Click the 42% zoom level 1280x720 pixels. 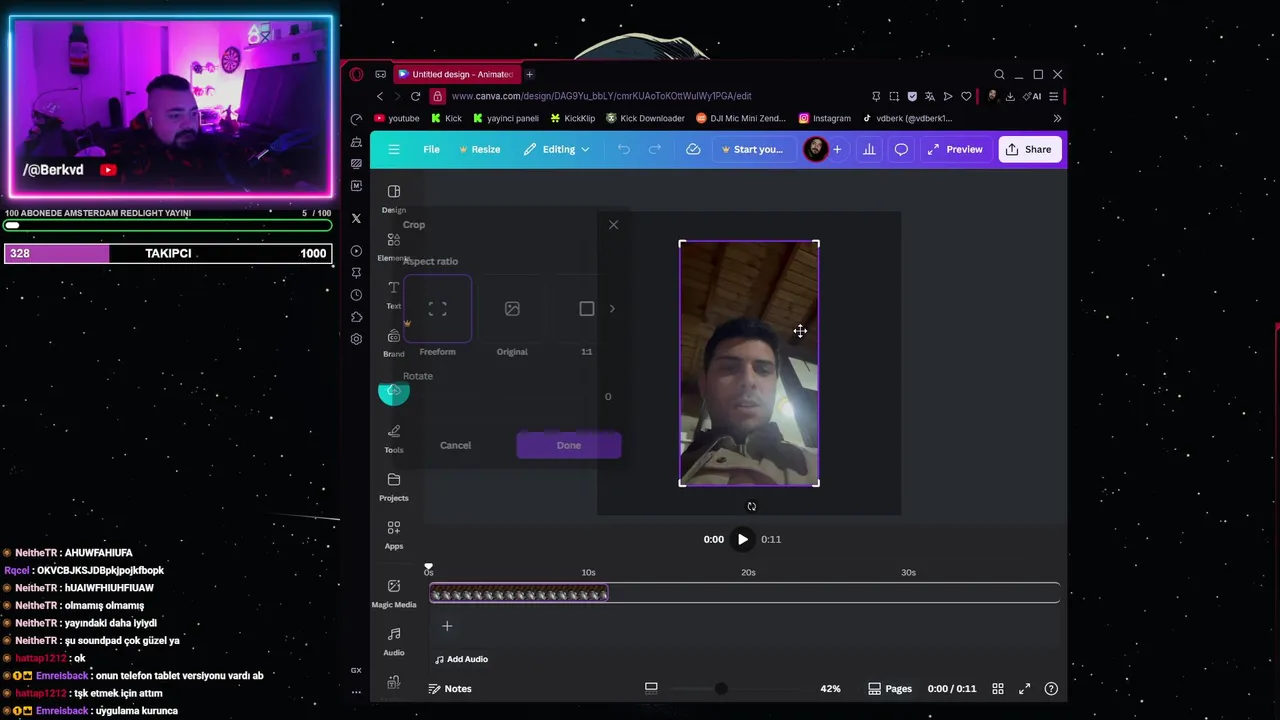830,688
